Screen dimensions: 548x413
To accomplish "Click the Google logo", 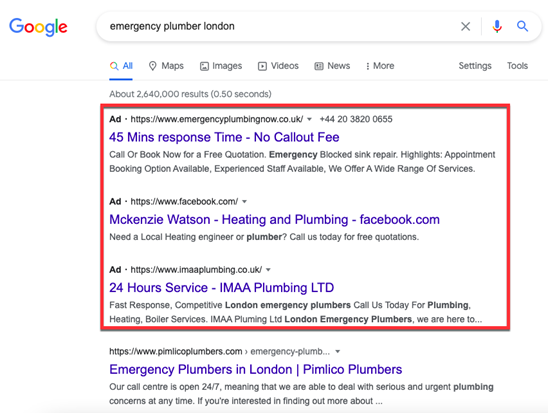I will pyautogui.click(x=38, y=27).
